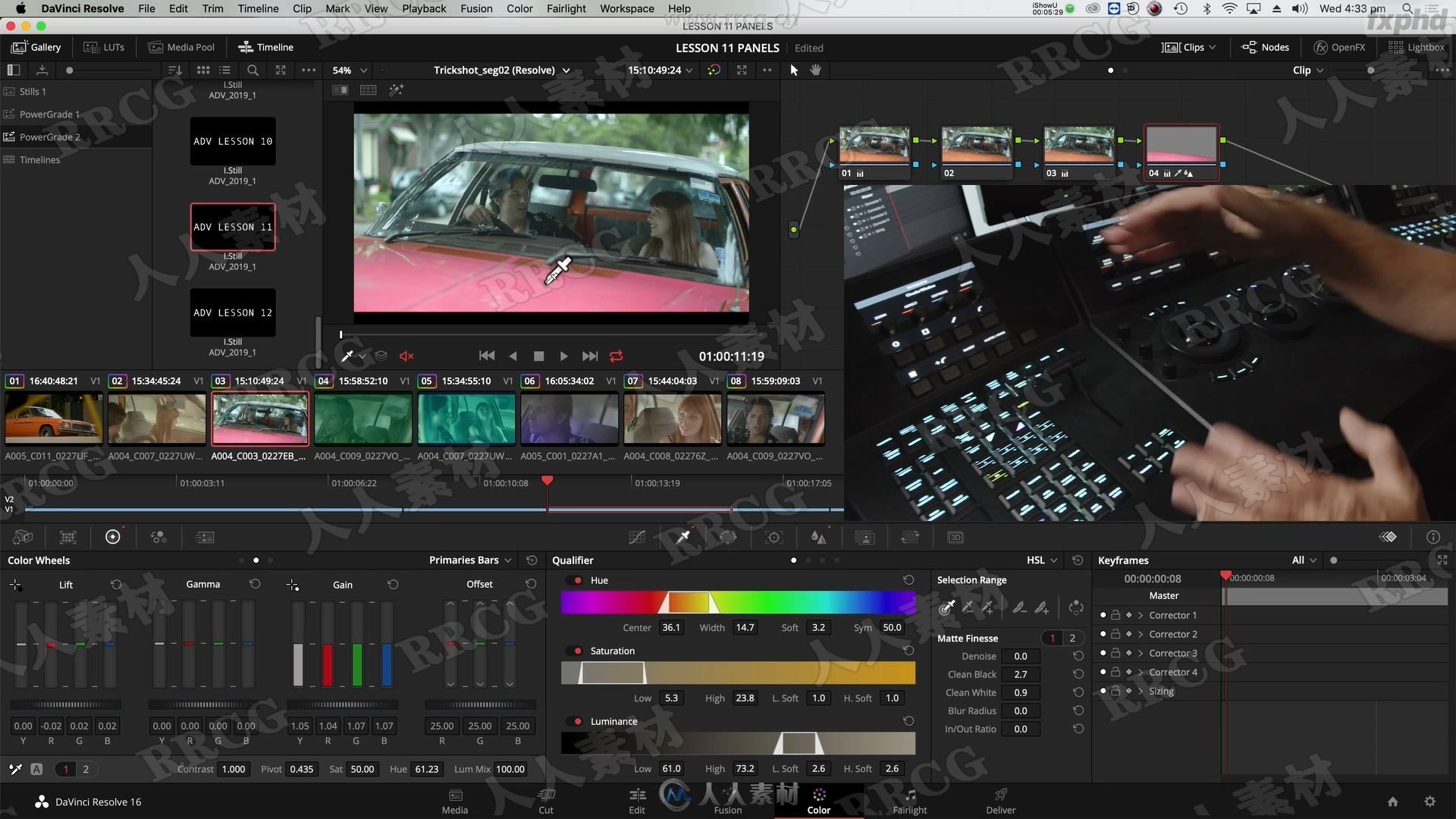
Task: Toggle the Saturation qualifier enable dot
Action: click(x=578, y=651)
